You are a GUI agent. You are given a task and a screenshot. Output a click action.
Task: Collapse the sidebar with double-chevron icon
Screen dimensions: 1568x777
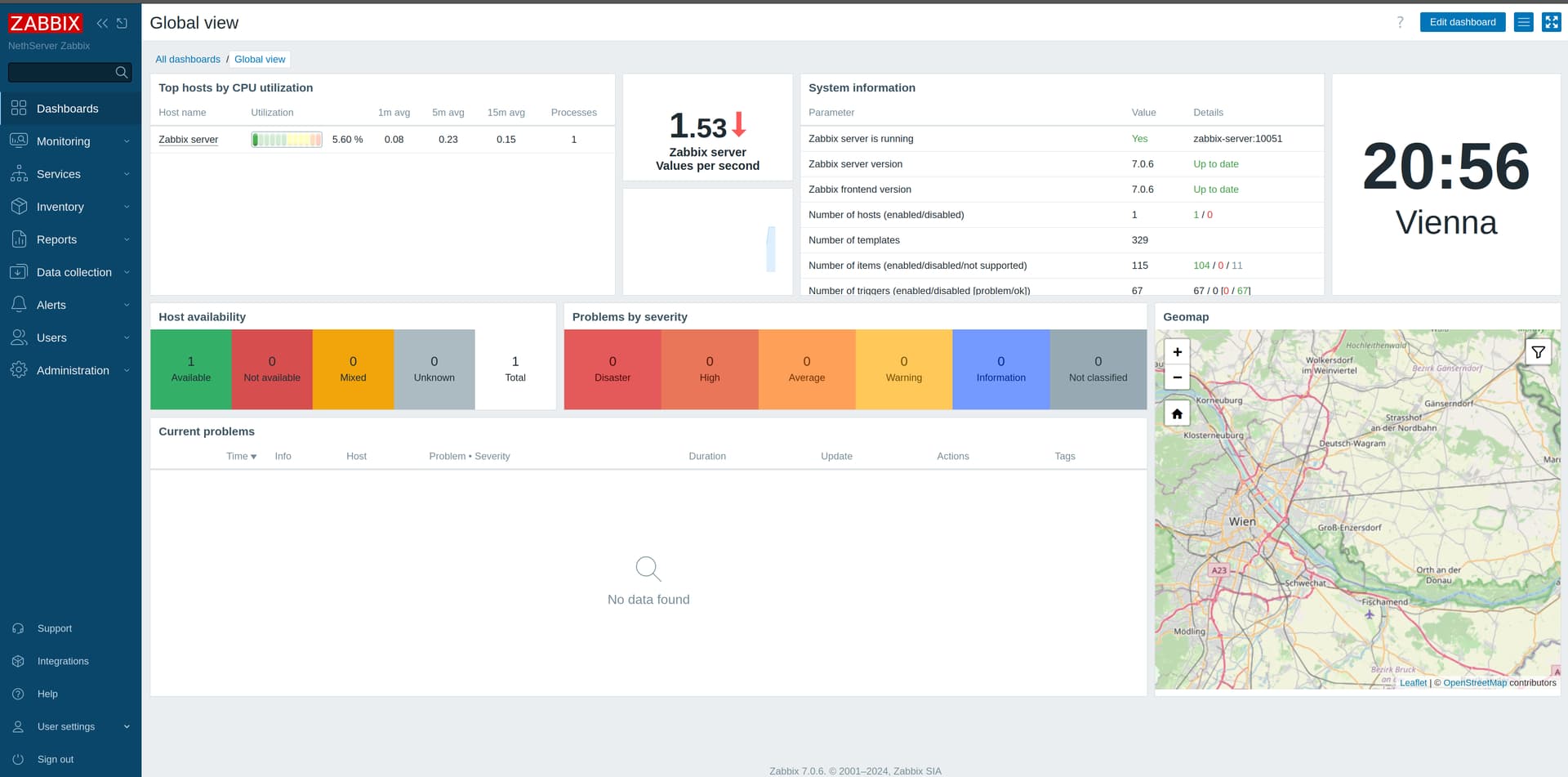point(102,23)
